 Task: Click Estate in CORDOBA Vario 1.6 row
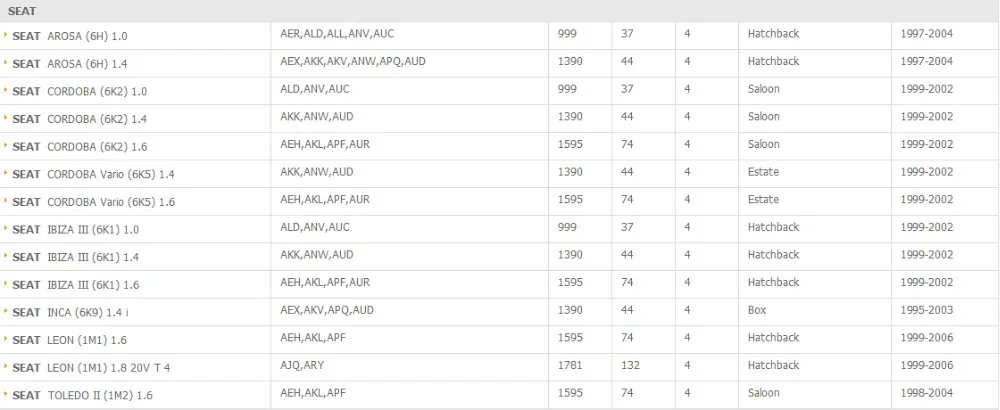coord(763,200)
